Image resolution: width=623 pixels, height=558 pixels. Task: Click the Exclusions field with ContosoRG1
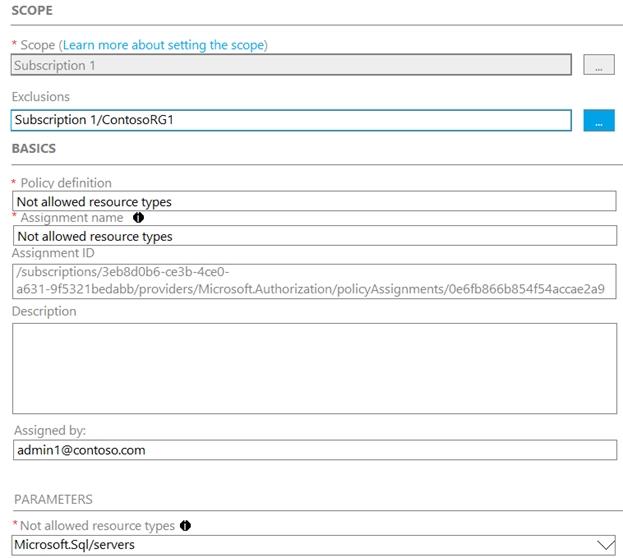[x=291, y=120]
